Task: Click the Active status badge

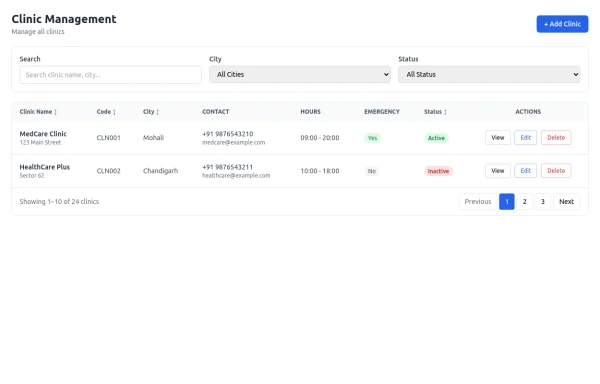Action: point(436,138)
